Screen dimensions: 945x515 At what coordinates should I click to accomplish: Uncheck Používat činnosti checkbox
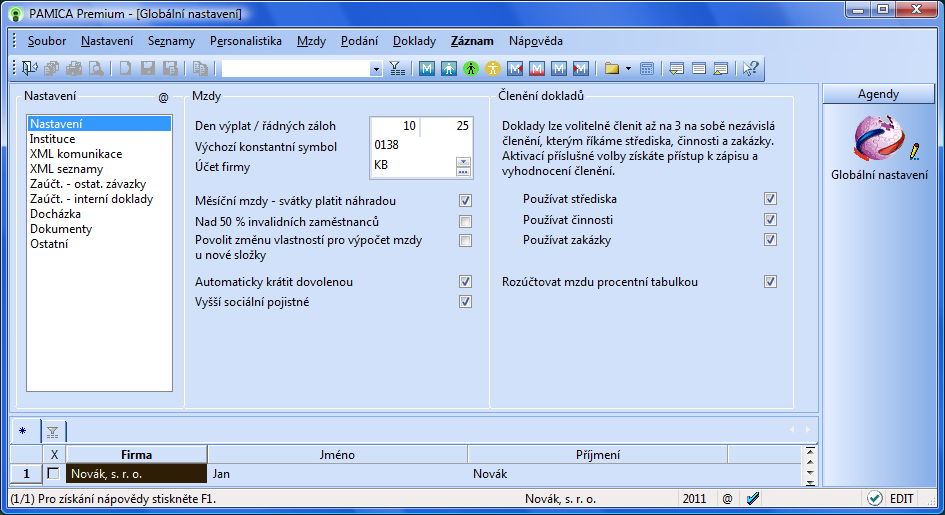pos(770,219)
